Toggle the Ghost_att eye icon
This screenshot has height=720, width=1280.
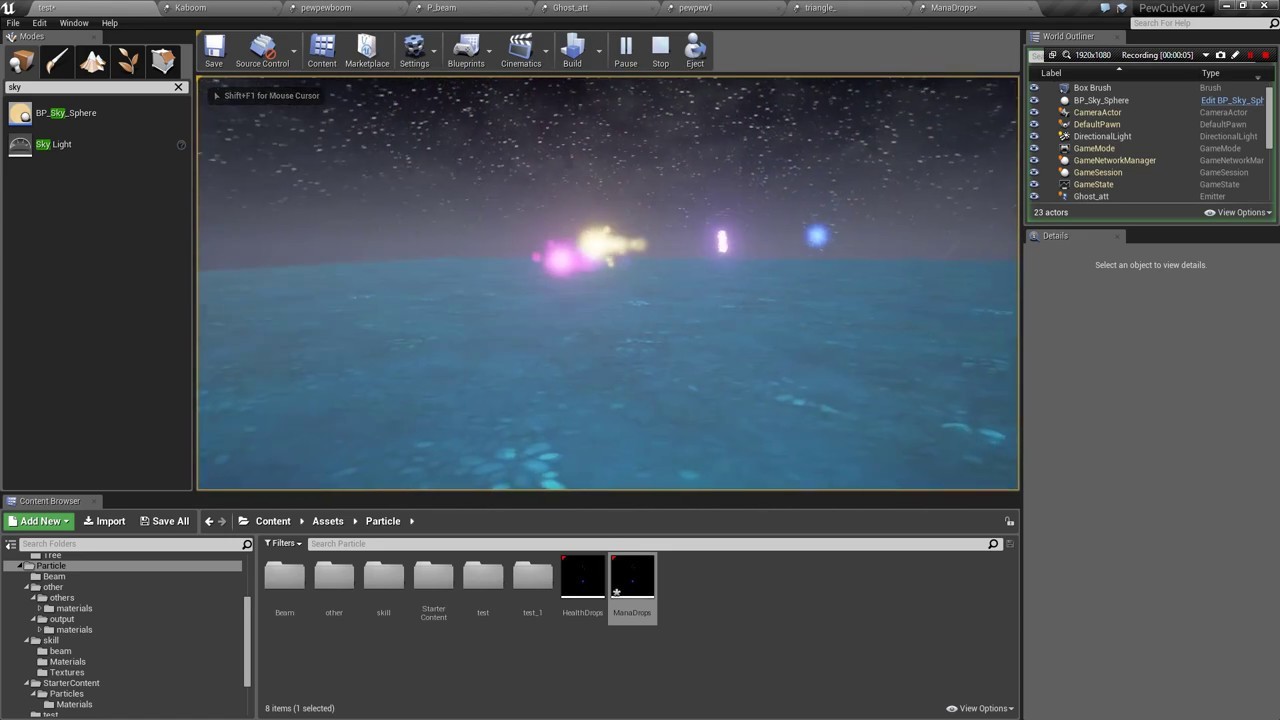click(x=1035, y=196)
